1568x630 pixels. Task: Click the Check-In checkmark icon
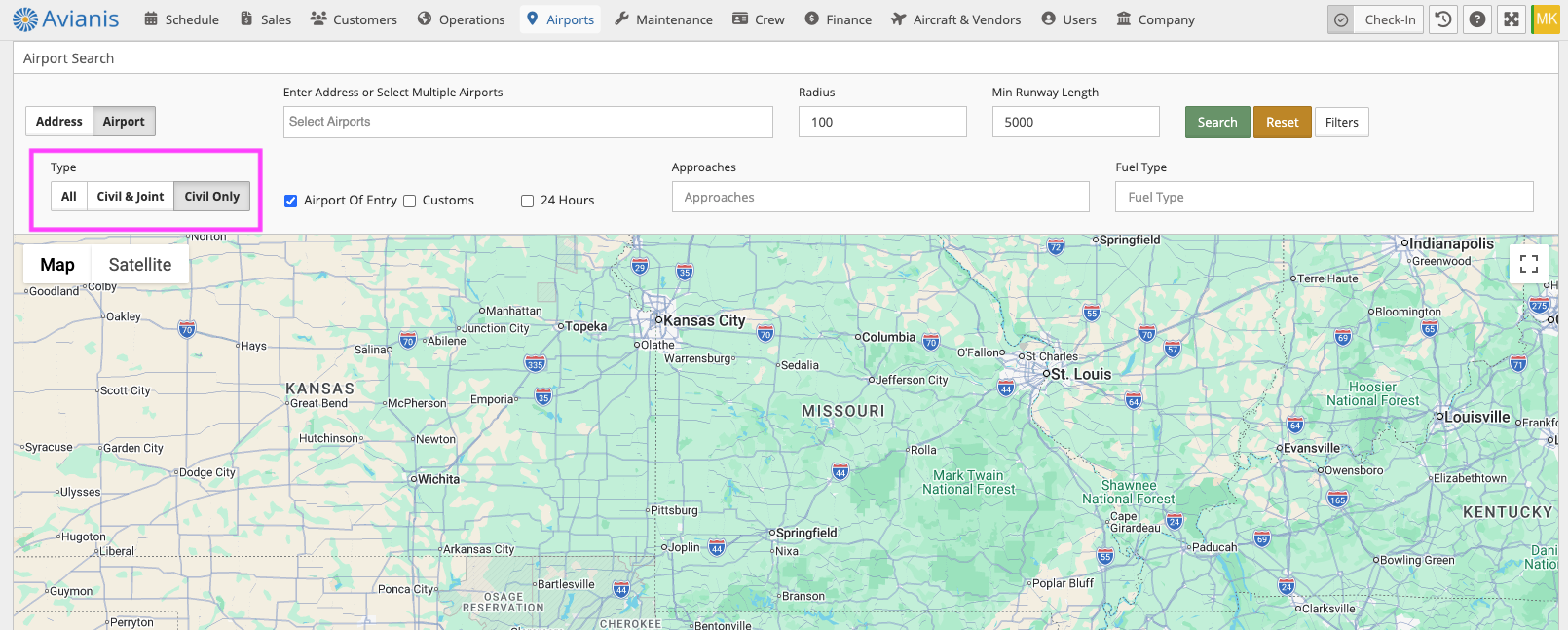1341,19
